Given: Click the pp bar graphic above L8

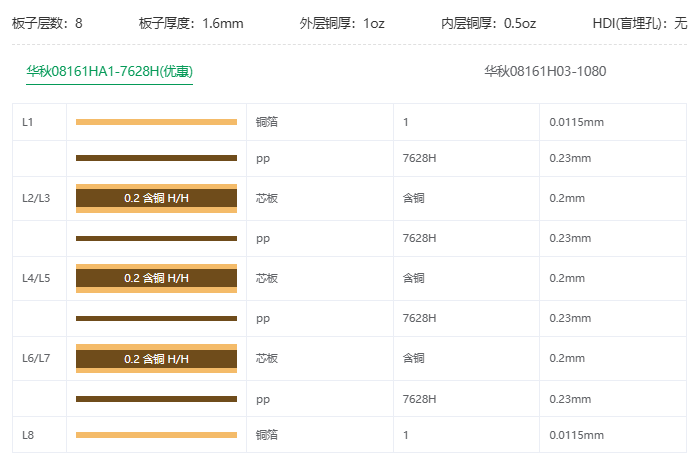Looking at the screenshot, I should 156,399.
